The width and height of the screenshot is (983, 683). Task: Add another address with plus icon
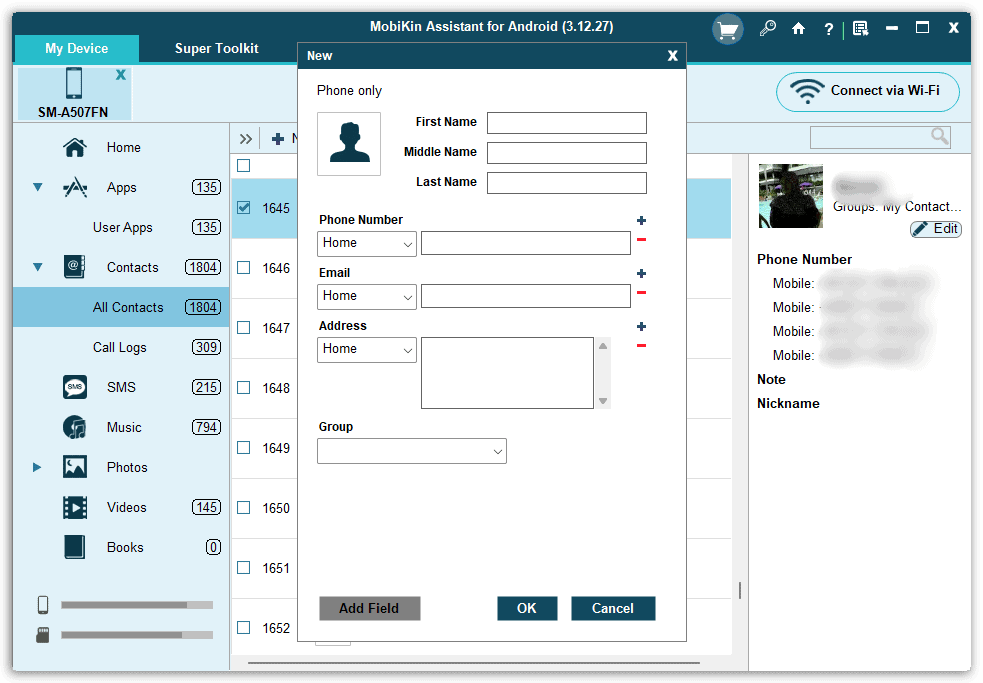pyautogui.click(x=641, y=326)
